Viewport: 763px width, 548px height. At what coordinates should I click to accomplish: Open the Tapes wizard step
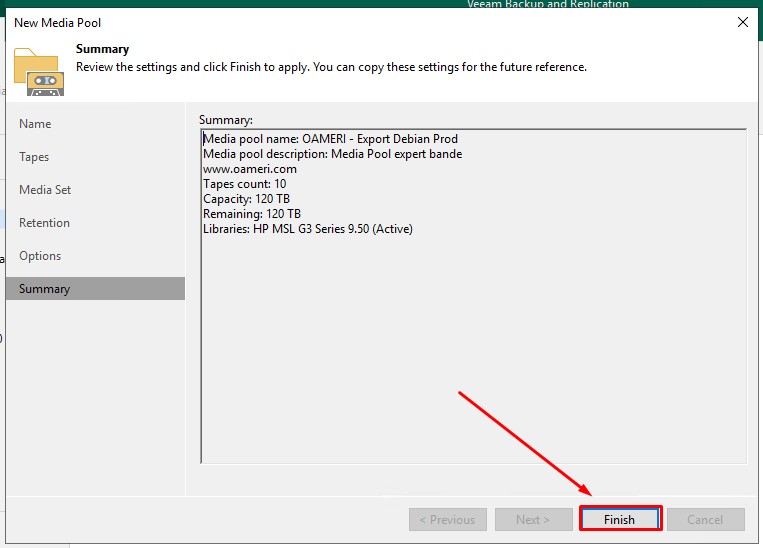click(34, 157)
